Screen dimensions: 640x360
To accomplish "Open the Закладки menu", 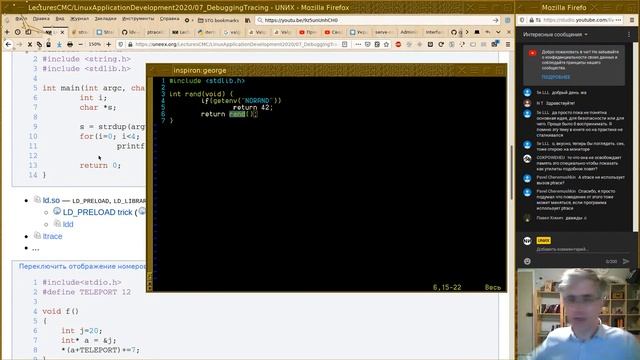I will click(105, 19).
